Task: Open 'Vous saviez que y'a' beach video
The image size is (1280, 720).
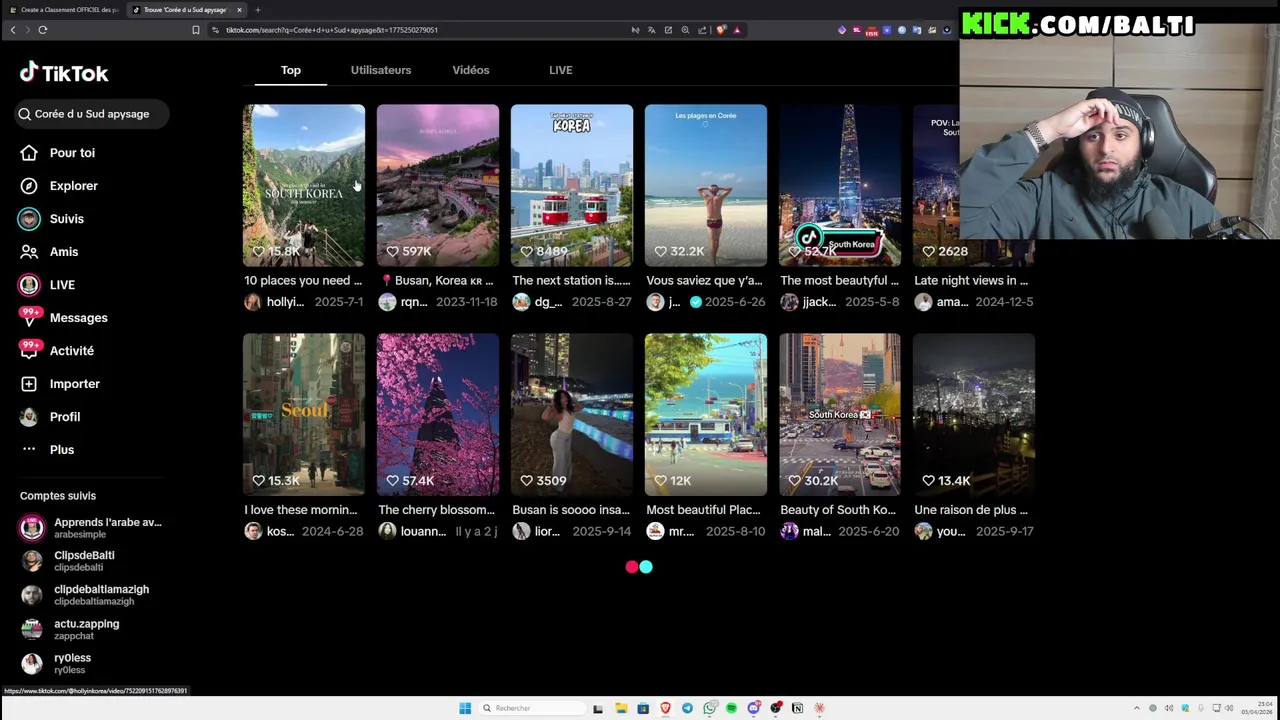Action: coord(706,185)
